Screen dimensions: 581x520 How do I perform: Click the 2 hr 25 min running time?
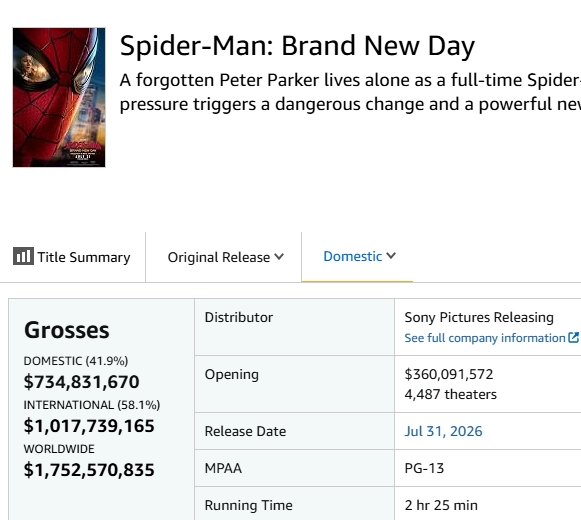(x=441, y=505)
